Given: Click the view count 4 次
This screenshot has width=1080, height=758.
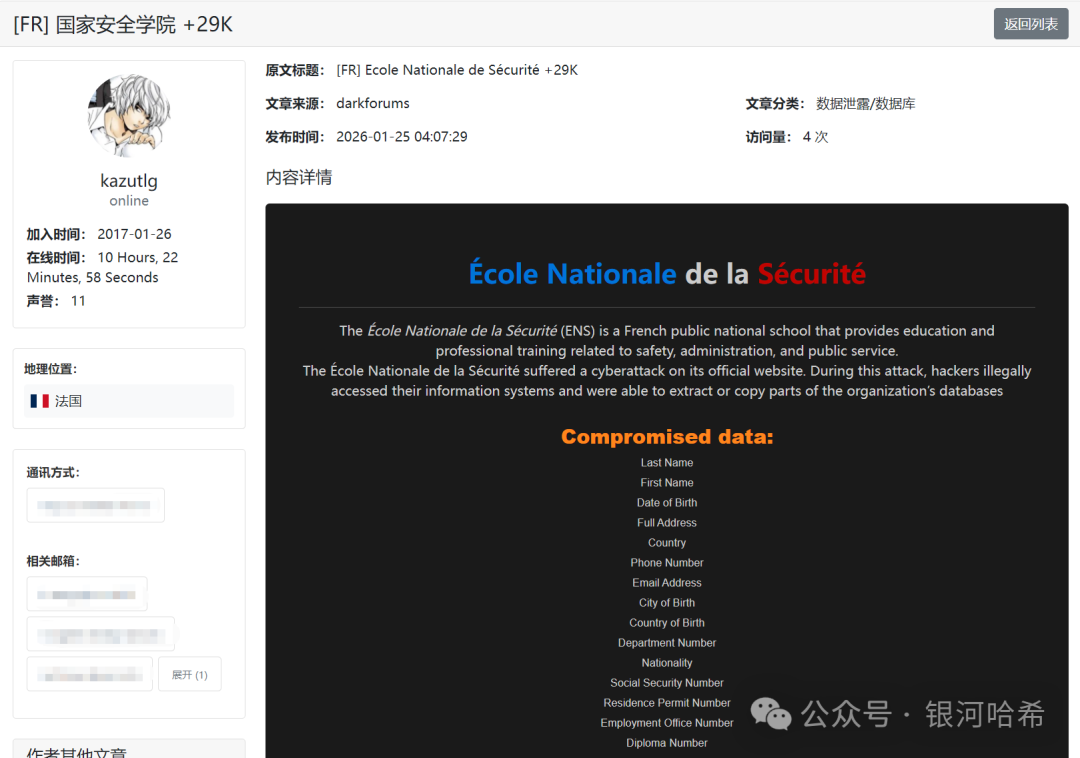Looking at the screenshot, I should pyautogui.click(x=816, y=137).
